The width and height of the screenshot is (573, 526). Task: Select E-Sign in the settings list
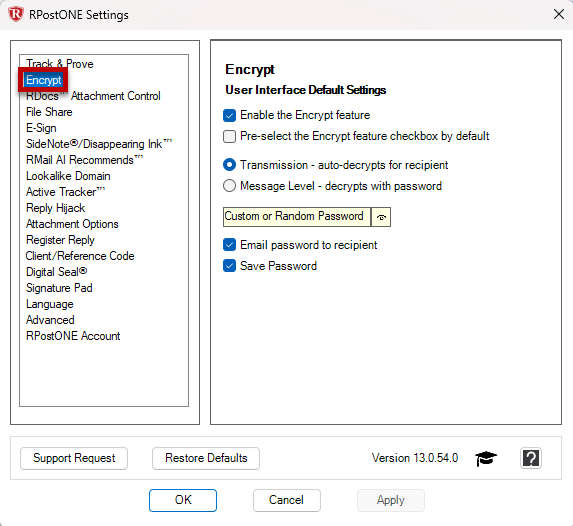[41, 128]
